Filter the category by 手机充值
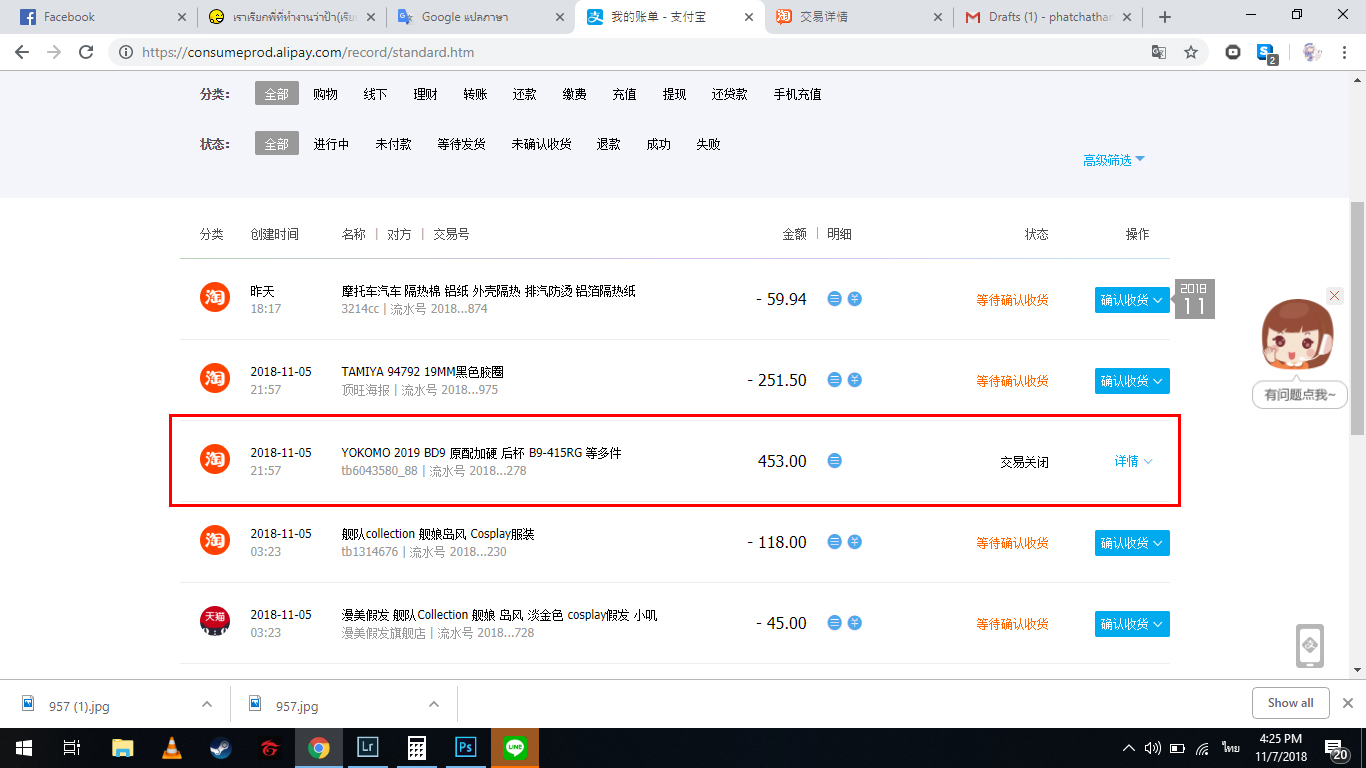1366x768 pixels. coord(797,94)
